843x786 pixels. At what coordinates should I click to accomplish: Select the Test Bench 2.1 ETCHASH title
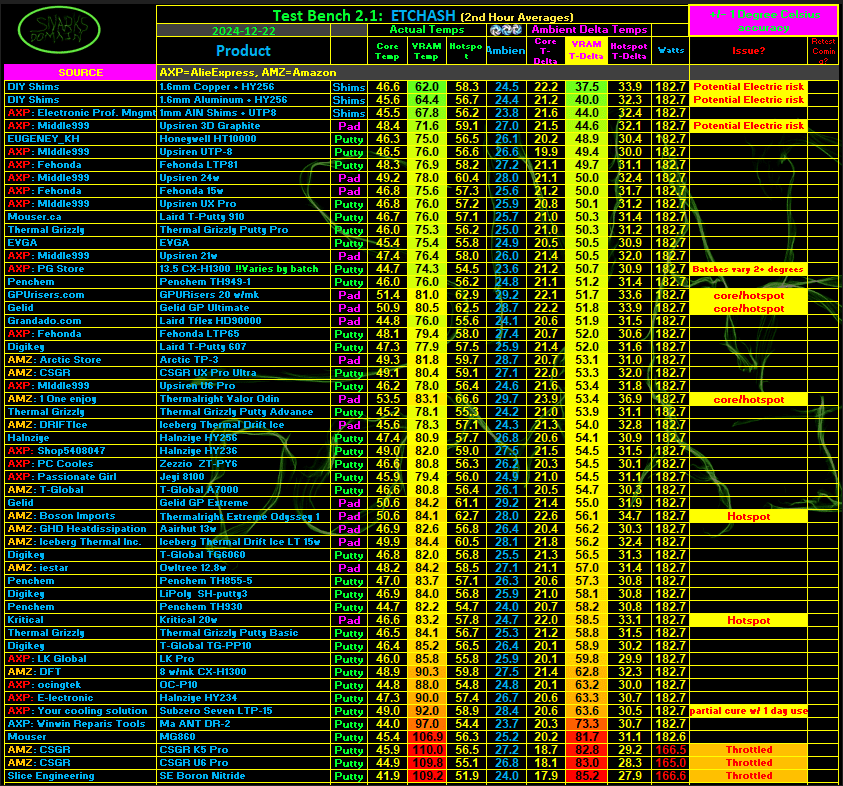tap(423, 16)
